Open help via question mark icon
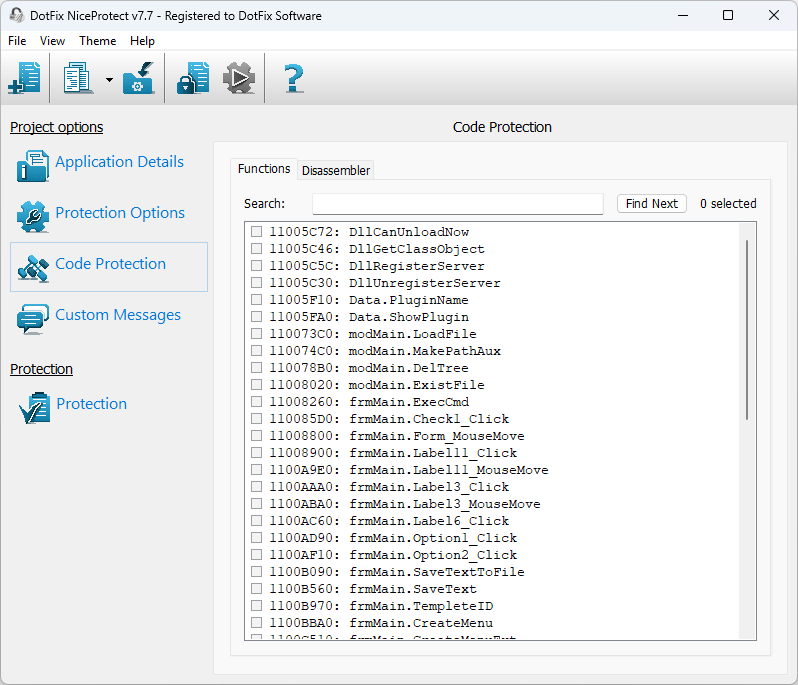 294,78
